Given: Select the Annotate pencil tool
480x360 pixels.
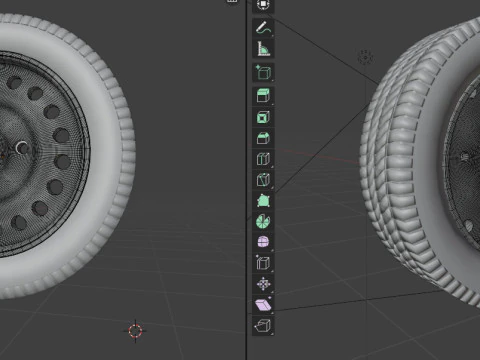Looking at the screenshot, I should point(263,28).
